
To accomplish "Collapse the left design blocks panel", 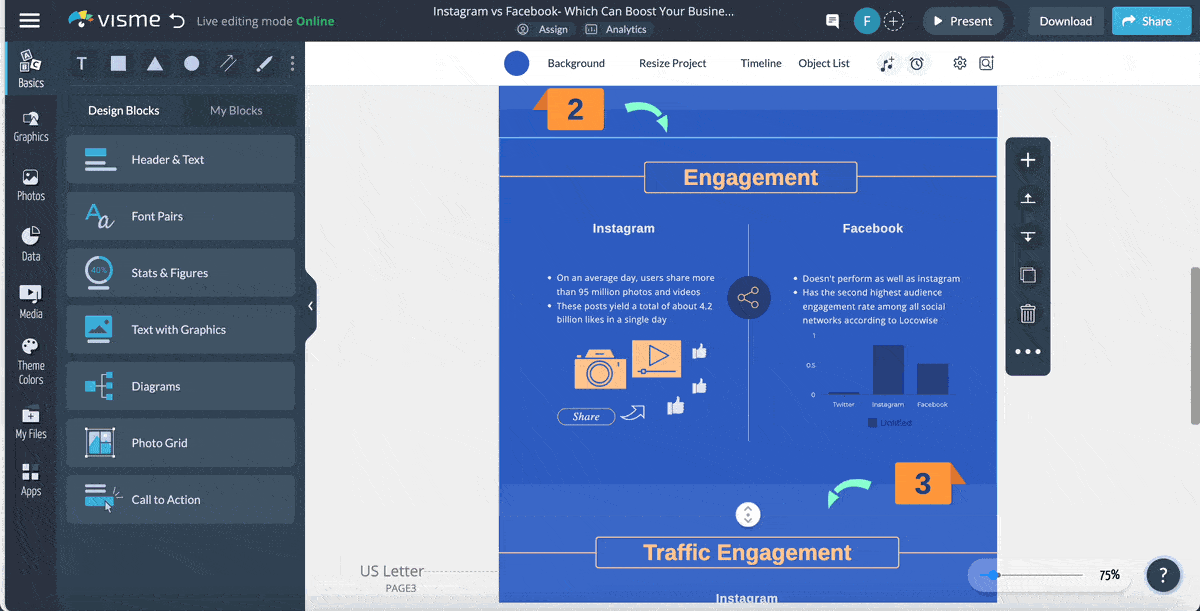I will point(310,306).
